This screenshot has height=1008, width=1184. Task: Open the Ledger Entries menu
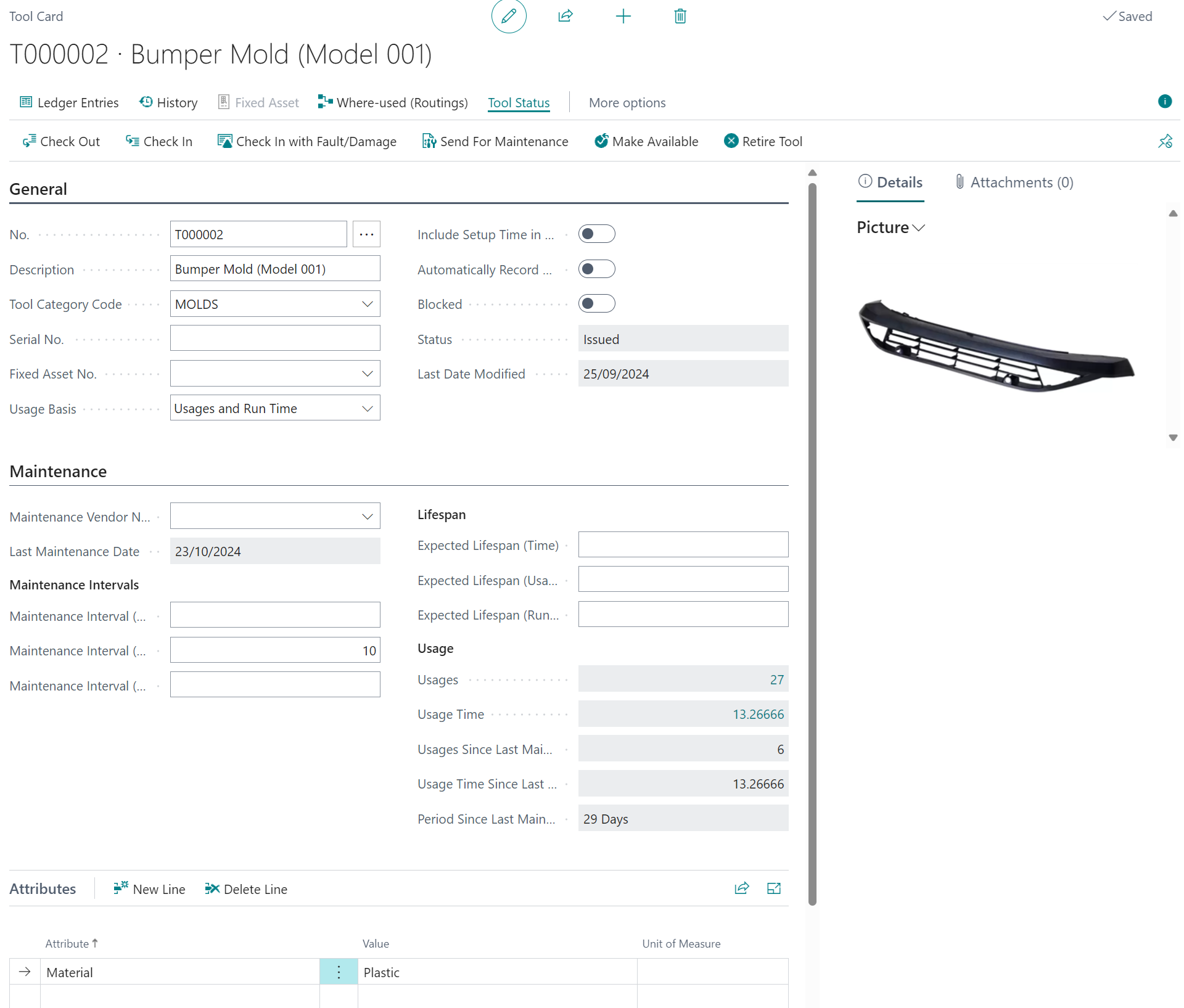69,102
